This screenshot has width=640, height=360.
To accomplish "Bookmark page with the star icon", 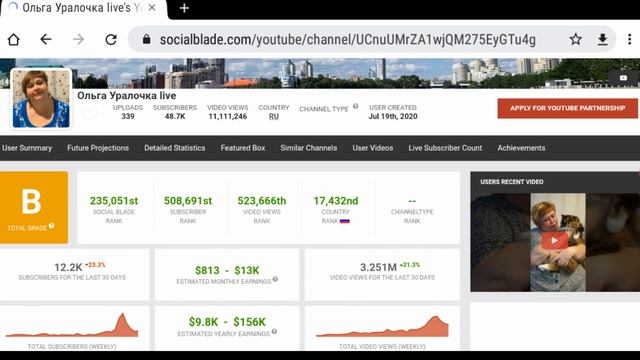I will point(576,40).
